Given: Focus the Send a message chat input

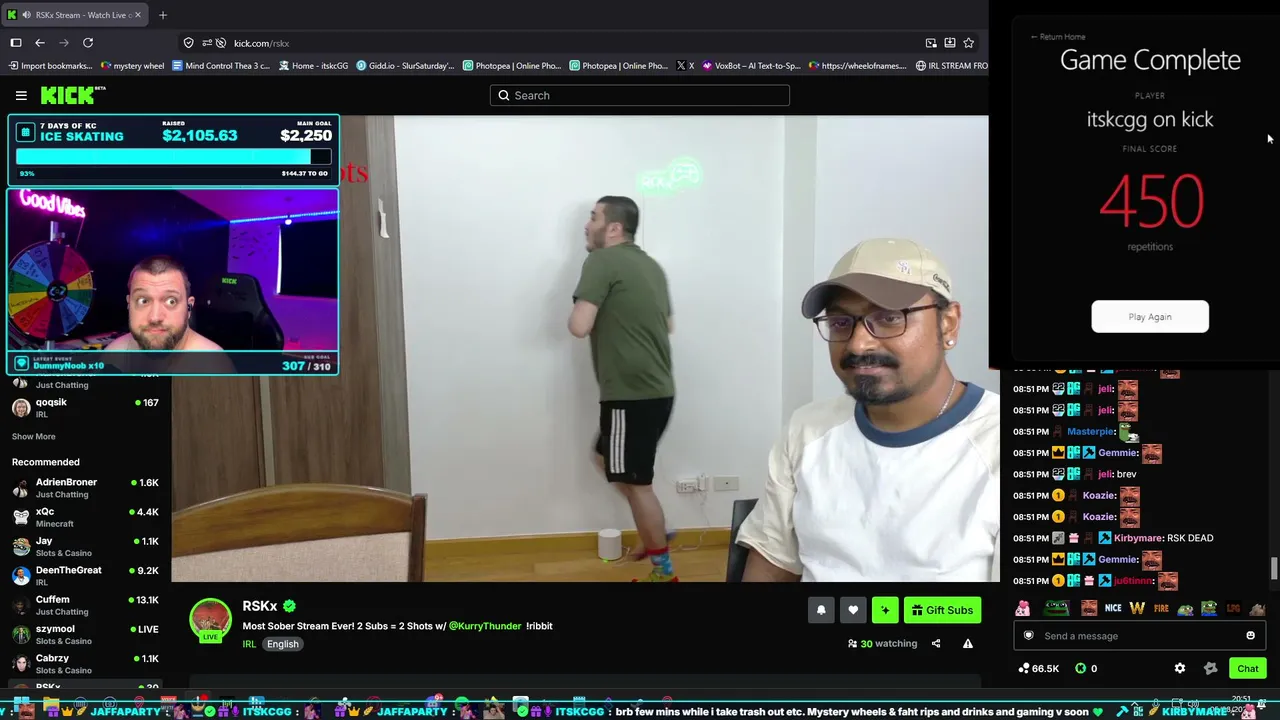Looking at the screenshot, I should (1140, 636).
